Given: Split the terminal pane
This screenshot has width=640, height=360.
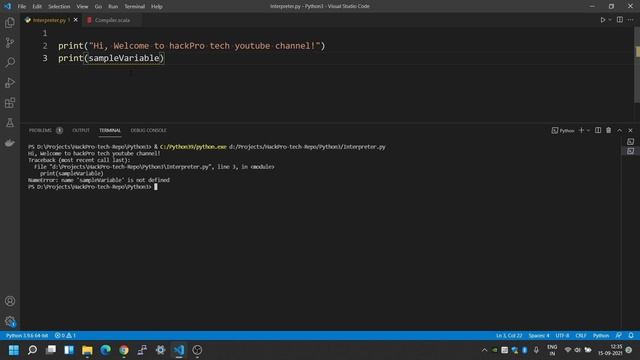Looking at the screenshot, I should [x=598, y=130].
